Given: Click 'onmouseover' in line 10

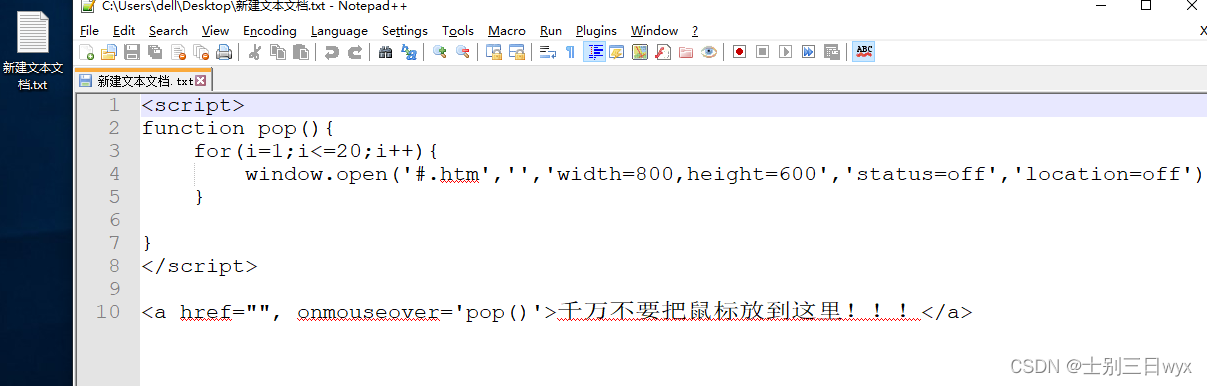Looking at the screenshot, I should point(369,312).
